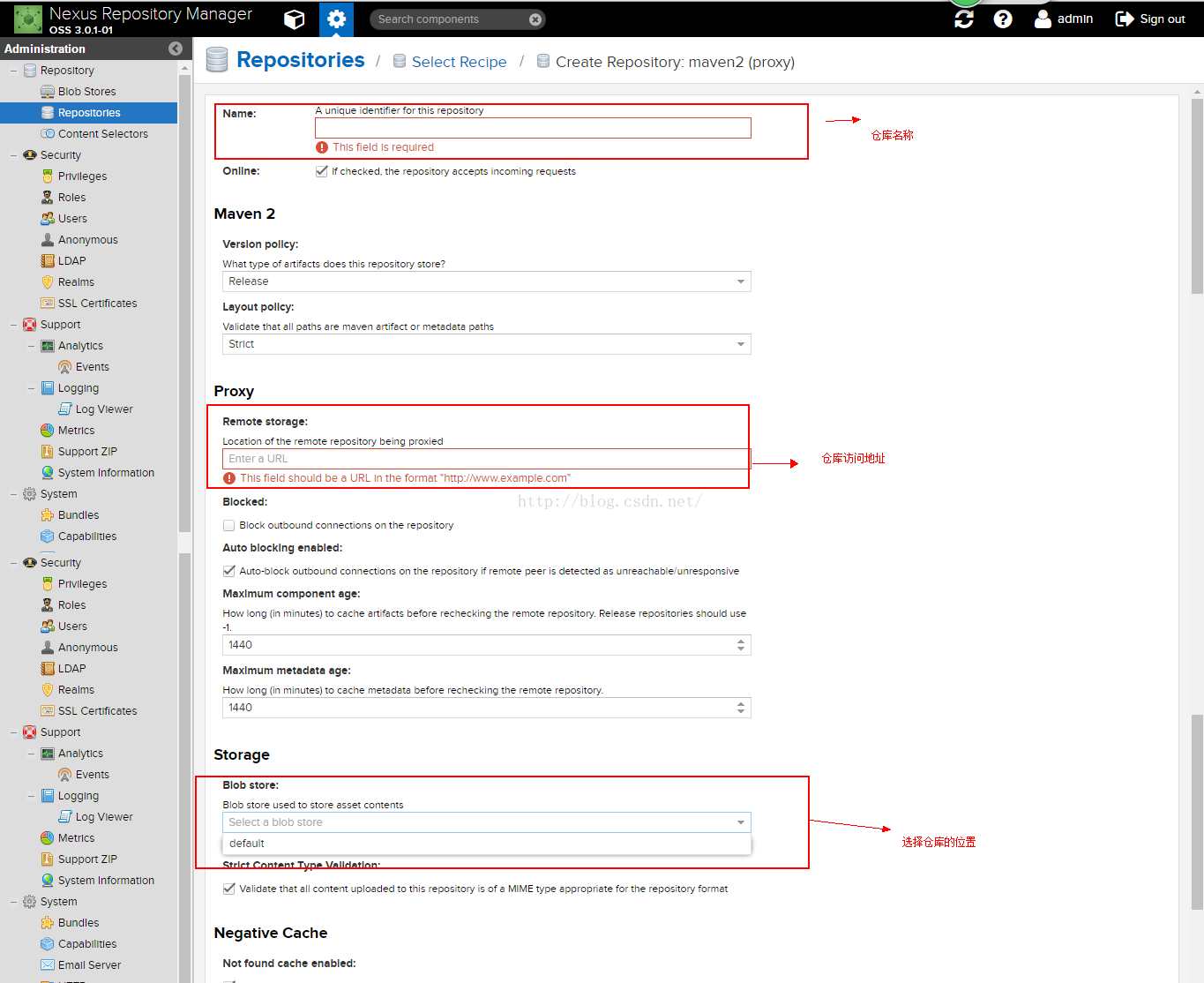1204x983 pixels.
Task: Toggle Auto-block outbound connections checkbox
Action: pyautogui.click(x=229, y=571)
